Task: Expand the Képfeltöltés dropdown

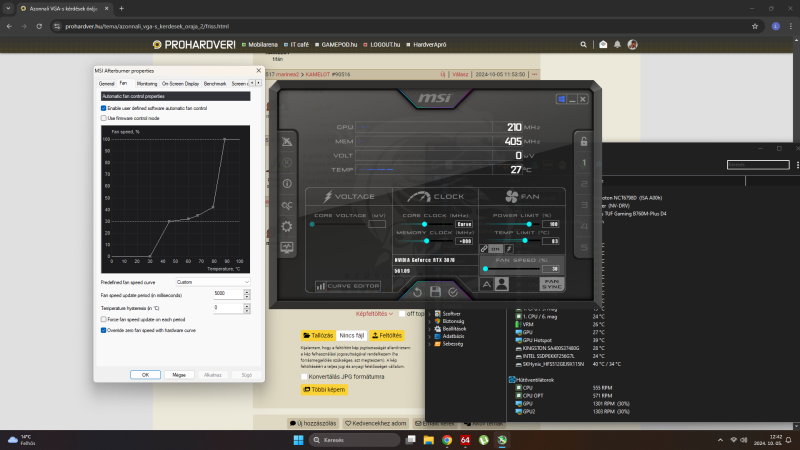Action: 374,314
